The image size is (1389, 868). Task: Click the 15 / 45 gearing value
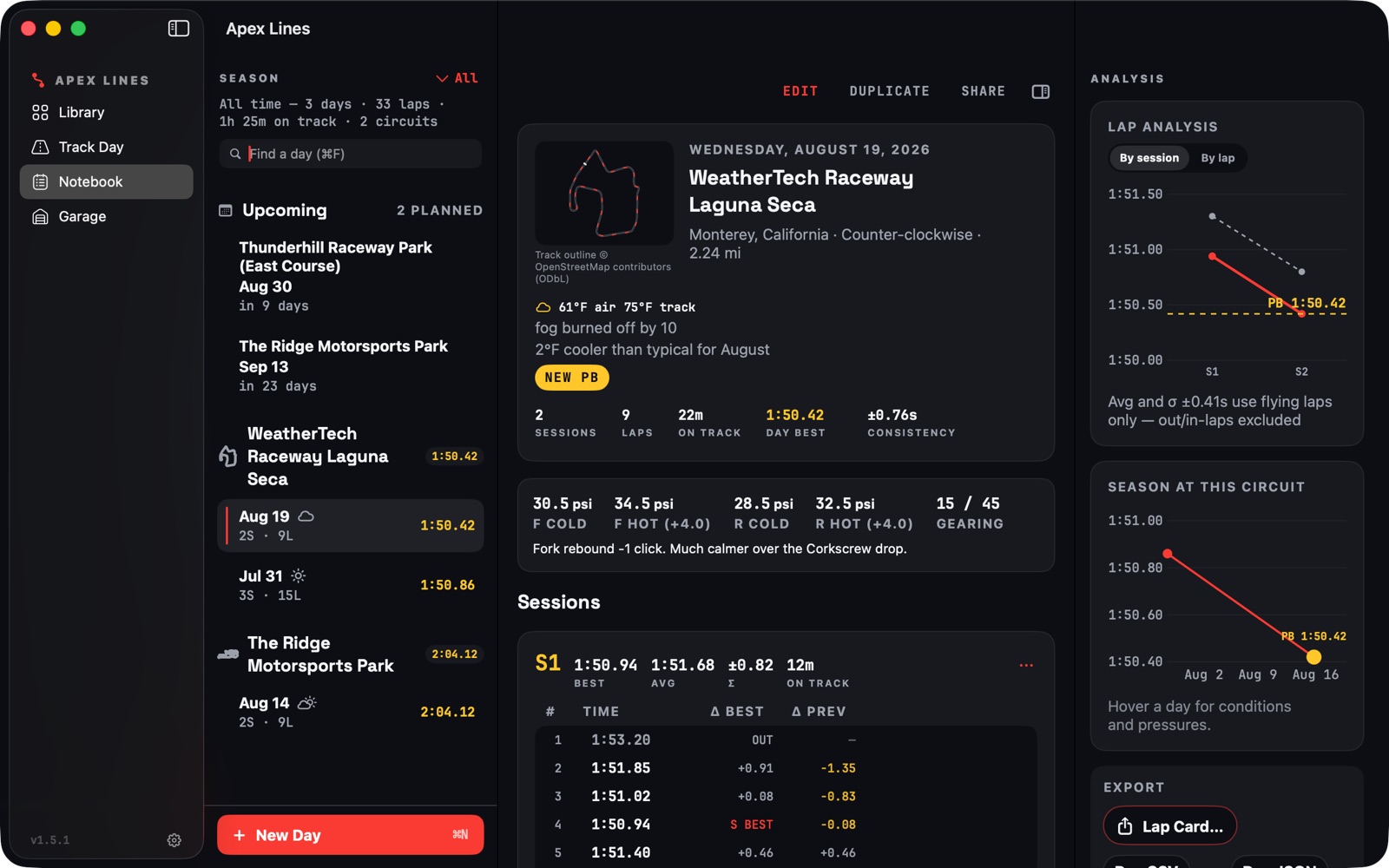(x=968, y=503)
